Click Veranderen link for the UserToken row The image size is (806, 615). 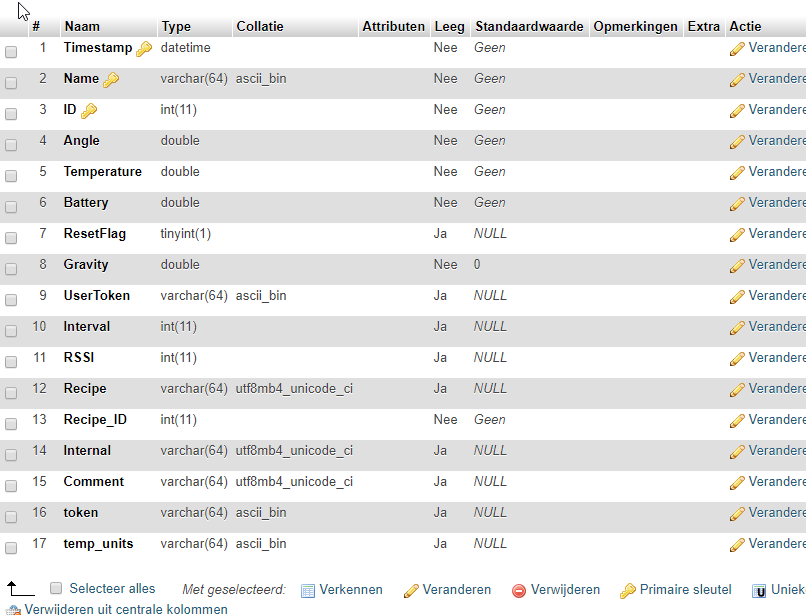[776, 296]
